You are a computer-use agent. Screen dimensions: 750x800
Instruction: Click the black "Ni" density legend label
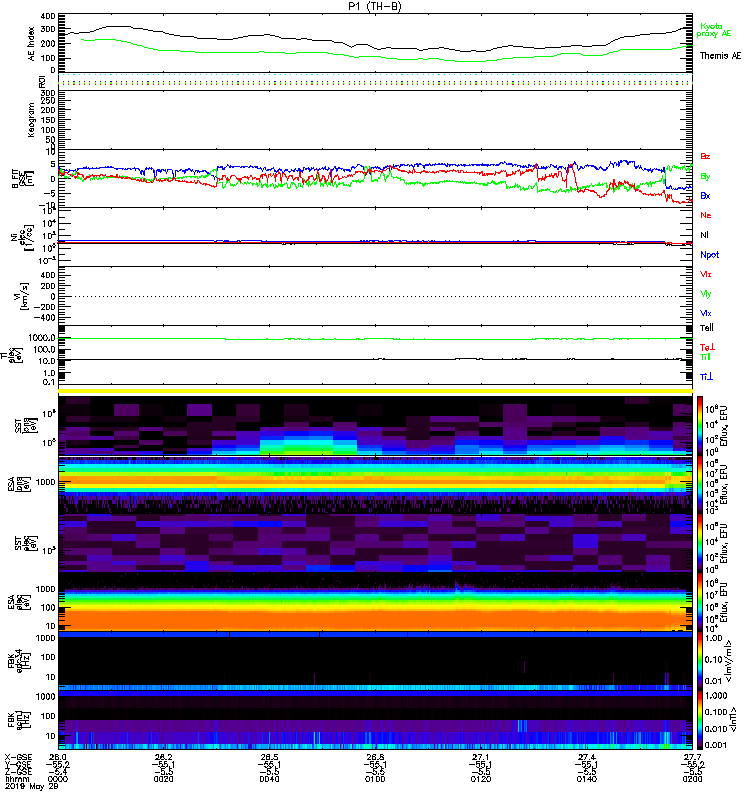[704, 235]
